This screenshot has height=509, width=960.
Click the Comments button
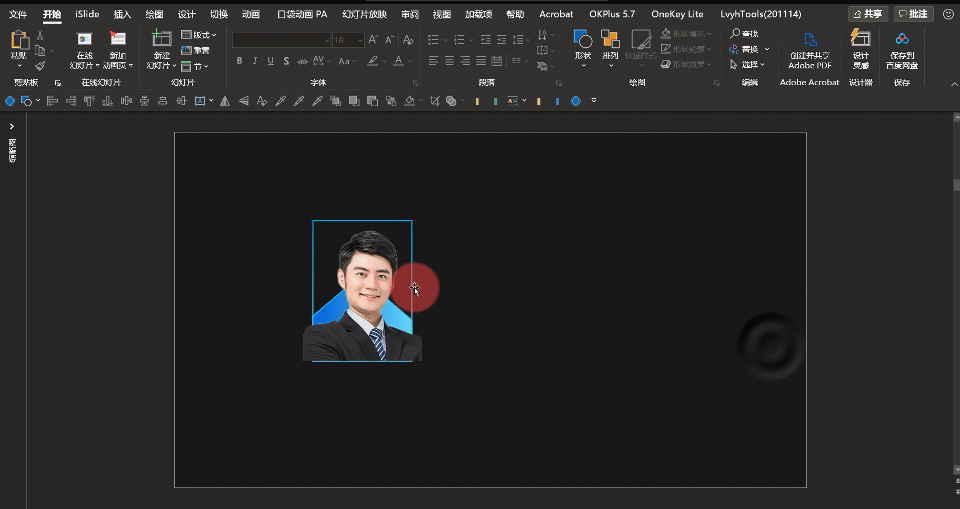(912, 14)
